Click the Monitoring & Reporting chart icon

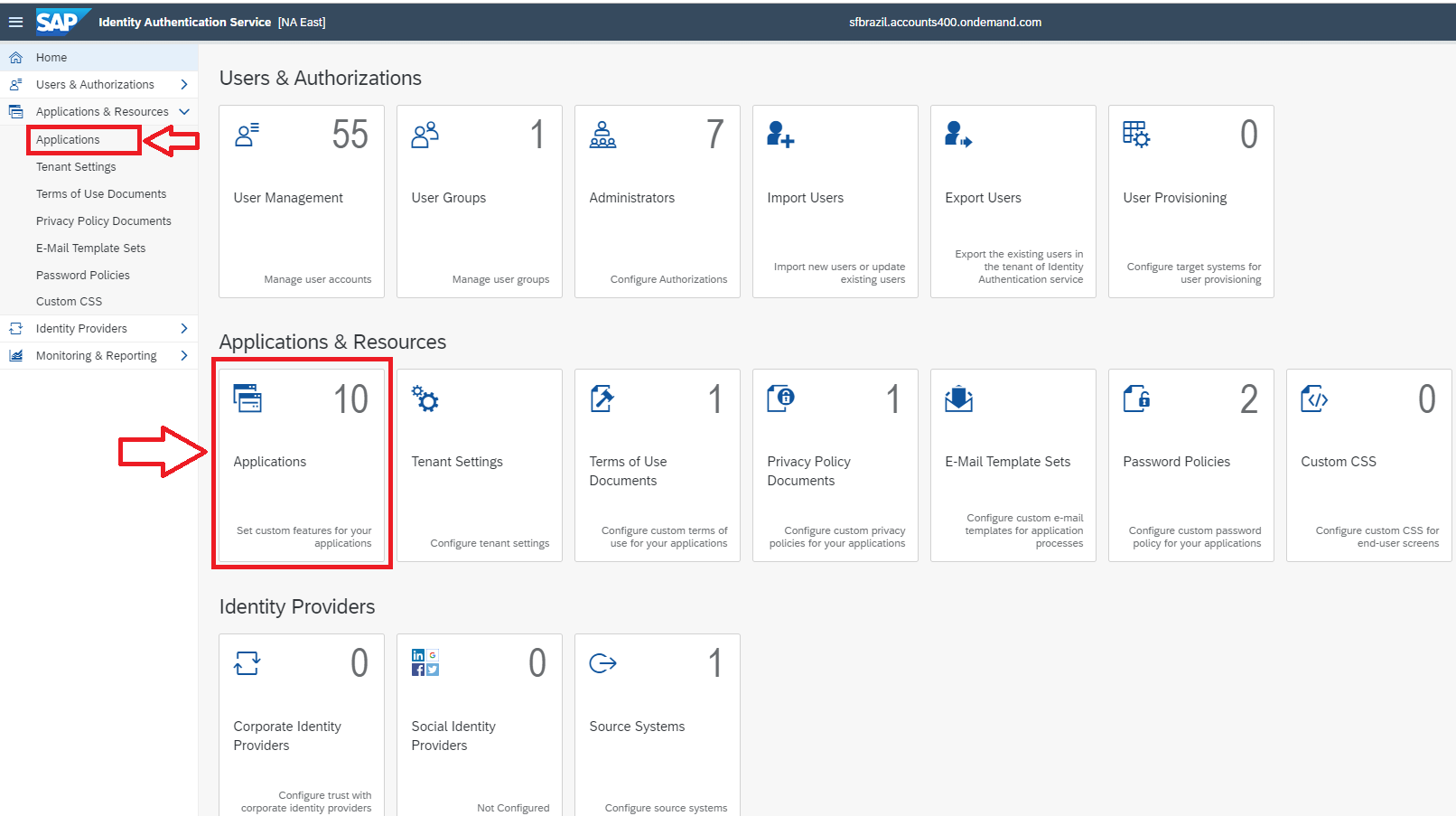tap(15, 355)
